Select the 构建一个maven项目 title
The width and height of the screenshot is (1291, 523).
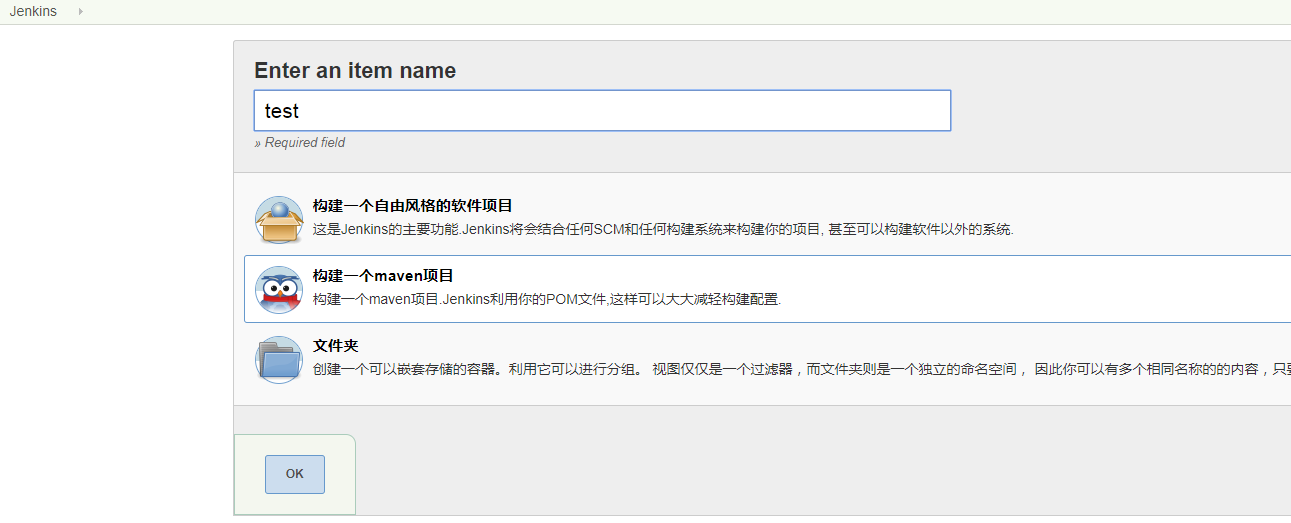click(x=383, y=275)
